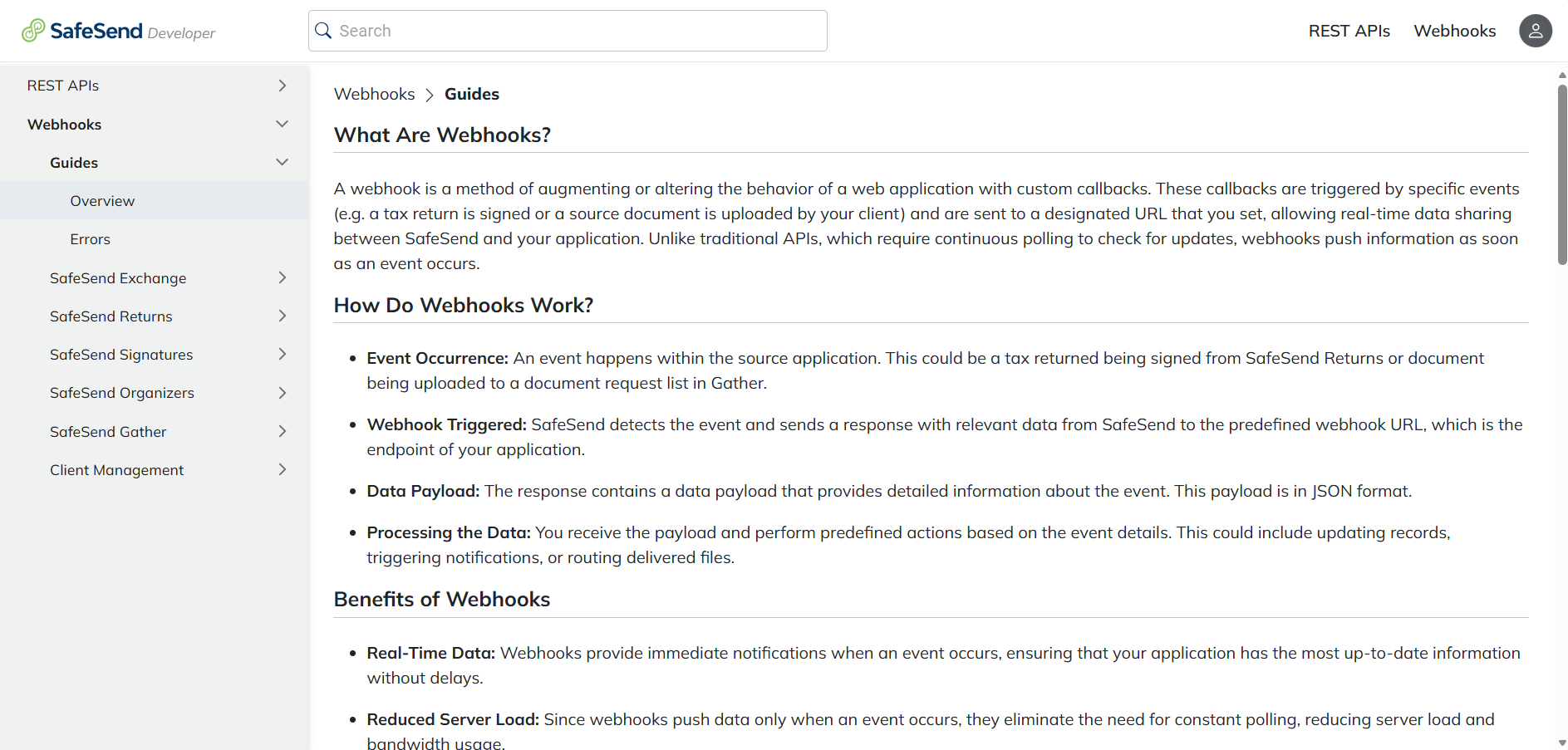This screenshot has width=1568, height=750.
Task: Expand SafeSend Exchange chevron
Action: point(283,277)
